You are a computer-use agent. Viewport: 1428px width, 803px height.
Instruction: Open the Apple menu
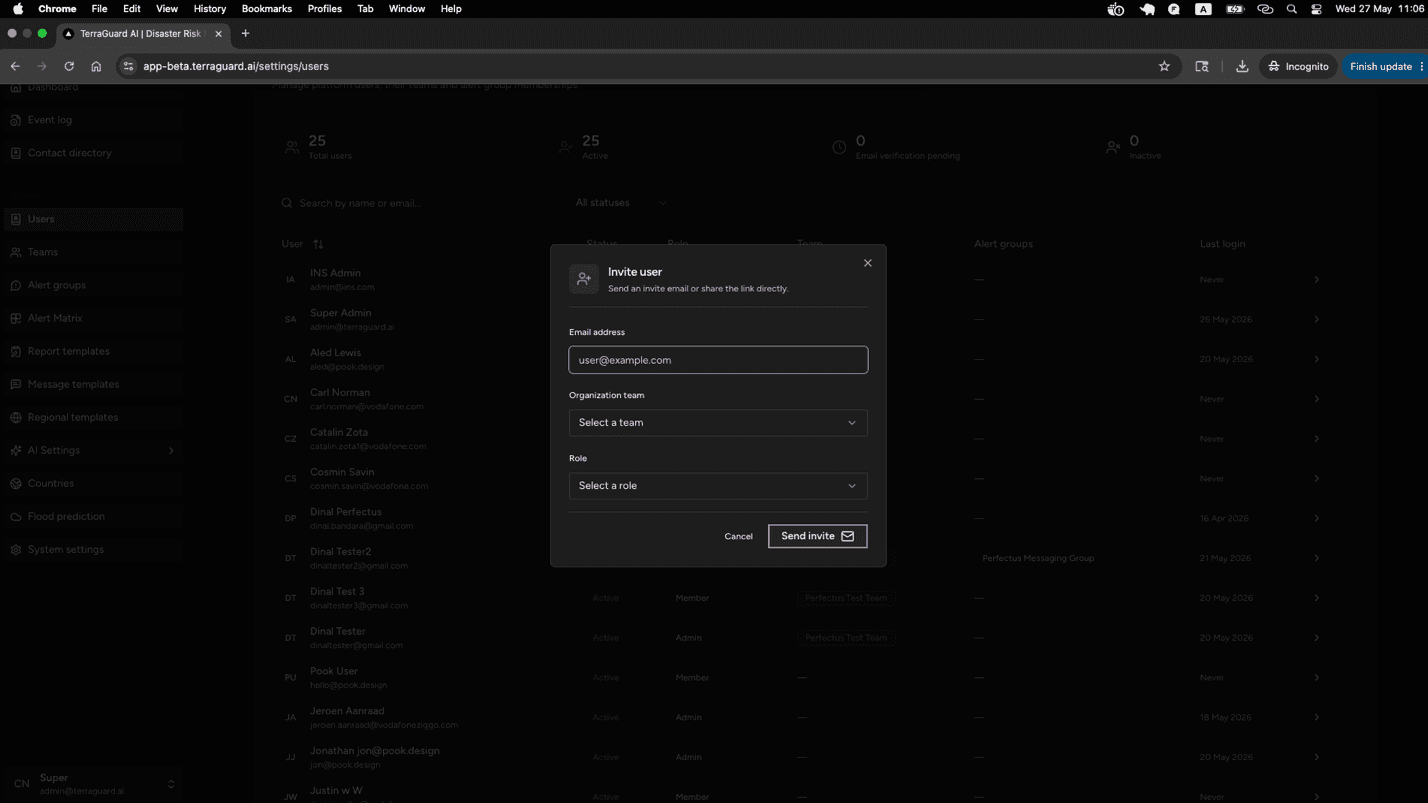(x=18, y=8)
